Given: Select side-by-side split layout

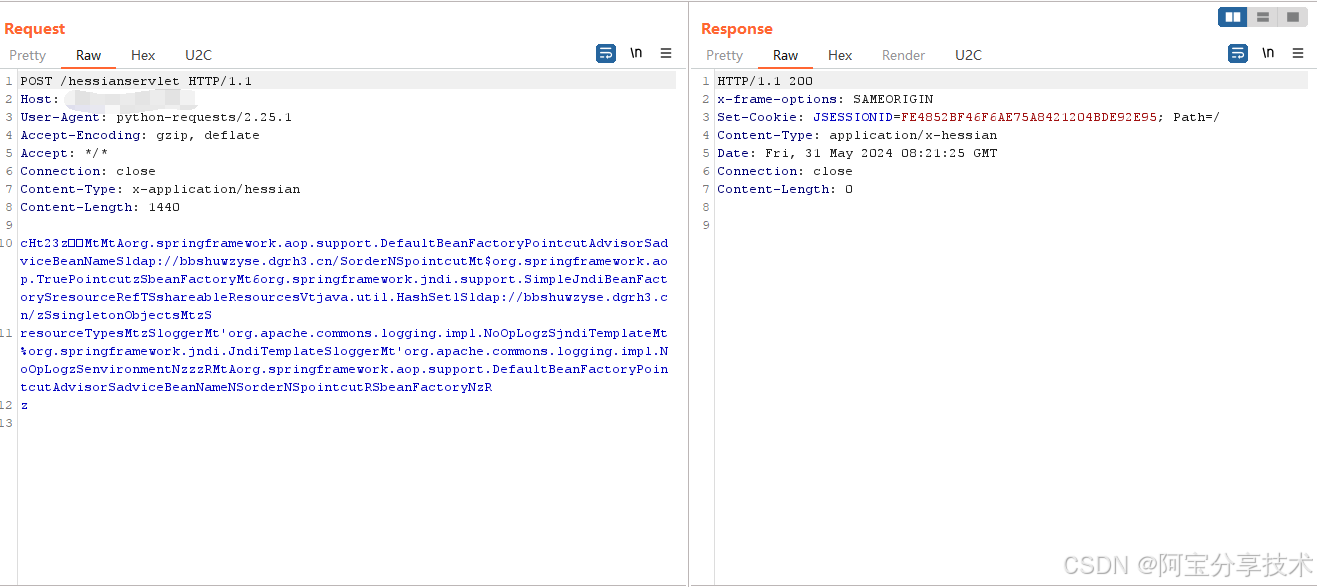Looking at the screenshot, I should coord(1233,17).
